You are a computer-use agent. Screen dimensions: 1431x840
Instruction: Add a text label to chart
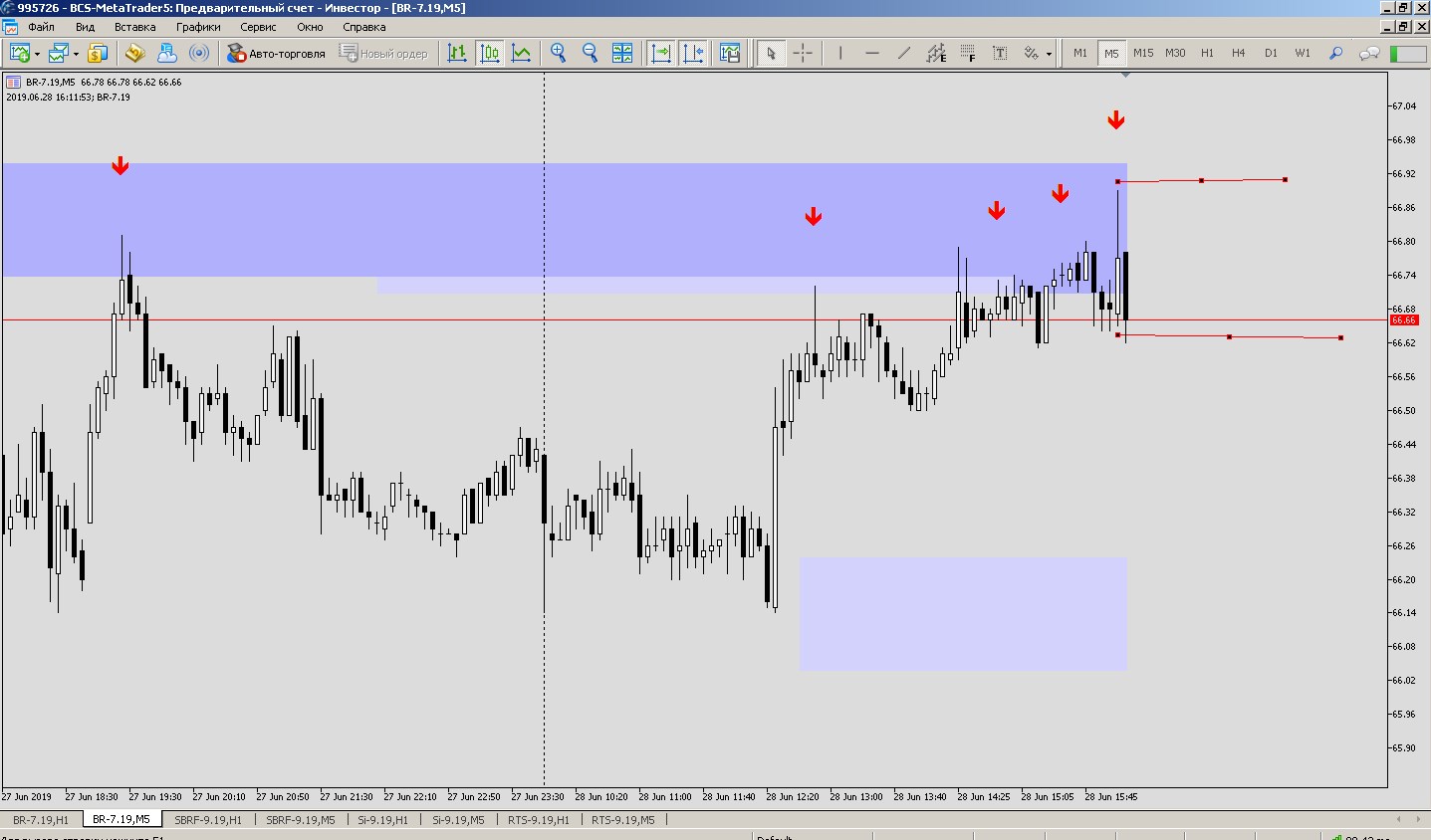click(1000, 53)
